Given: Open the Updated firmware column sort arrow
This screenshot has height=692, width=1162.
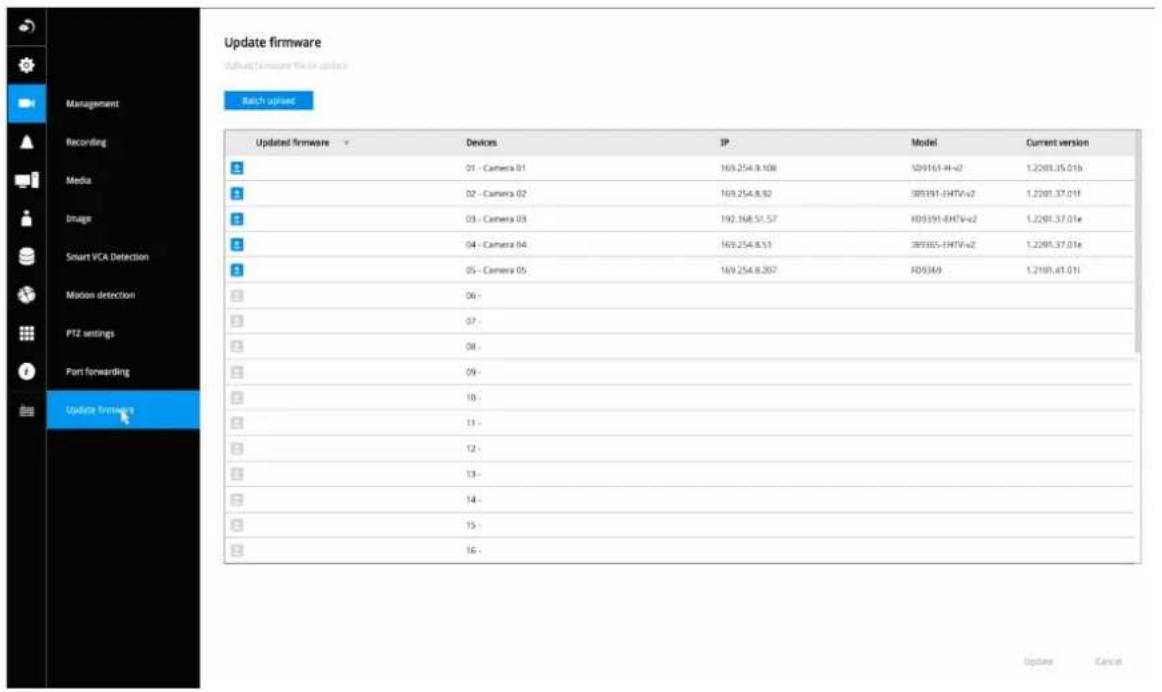Looking at the screenshot, I should pyautogui.click(x=346, y=143).
